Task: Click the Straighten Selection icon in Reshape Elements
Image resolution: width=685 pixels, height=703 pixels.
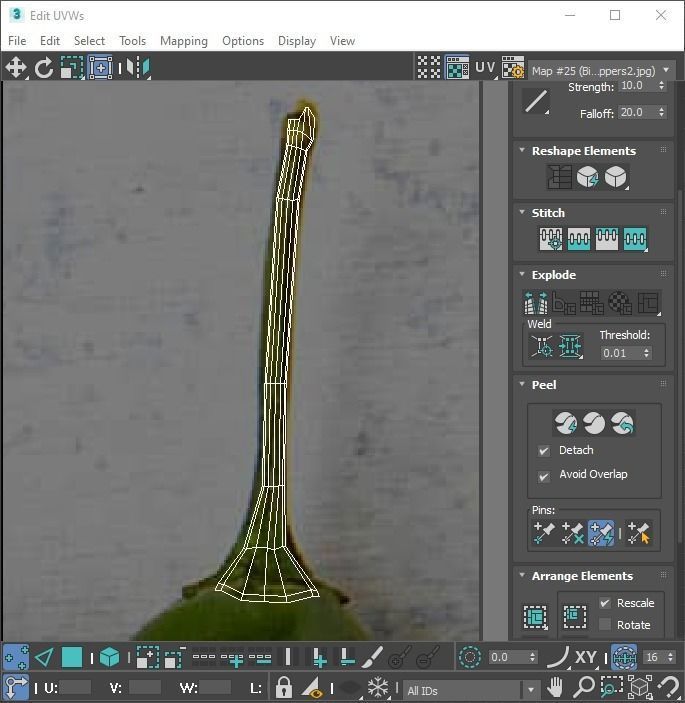Action: tap(559, 177)
